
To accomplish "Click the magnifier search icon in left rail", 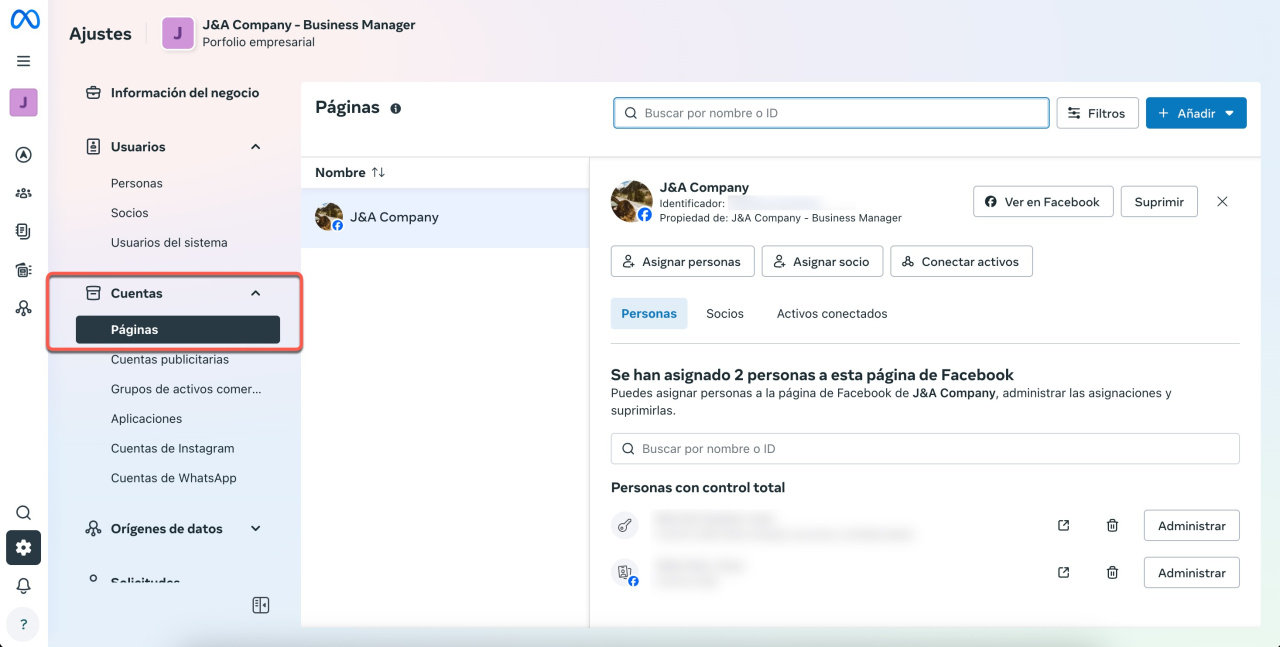I will (24, 513).
